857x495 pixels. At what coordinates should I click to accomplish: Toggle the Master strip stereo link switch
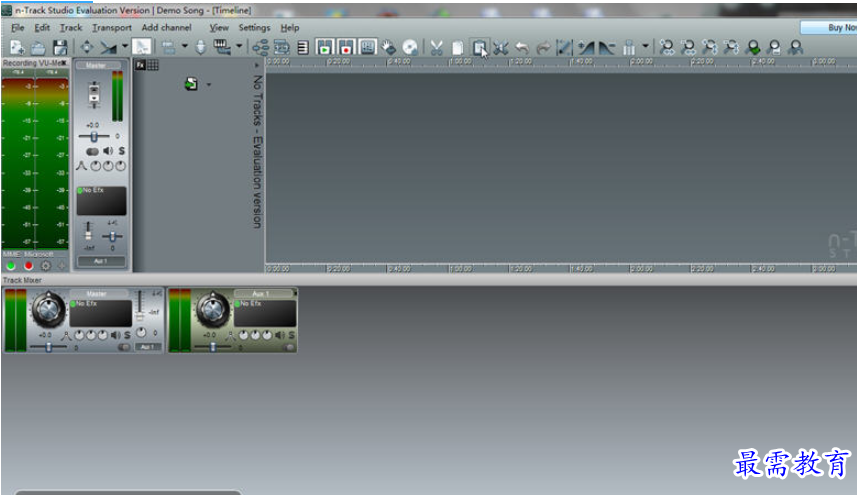[x=92, y=151]
